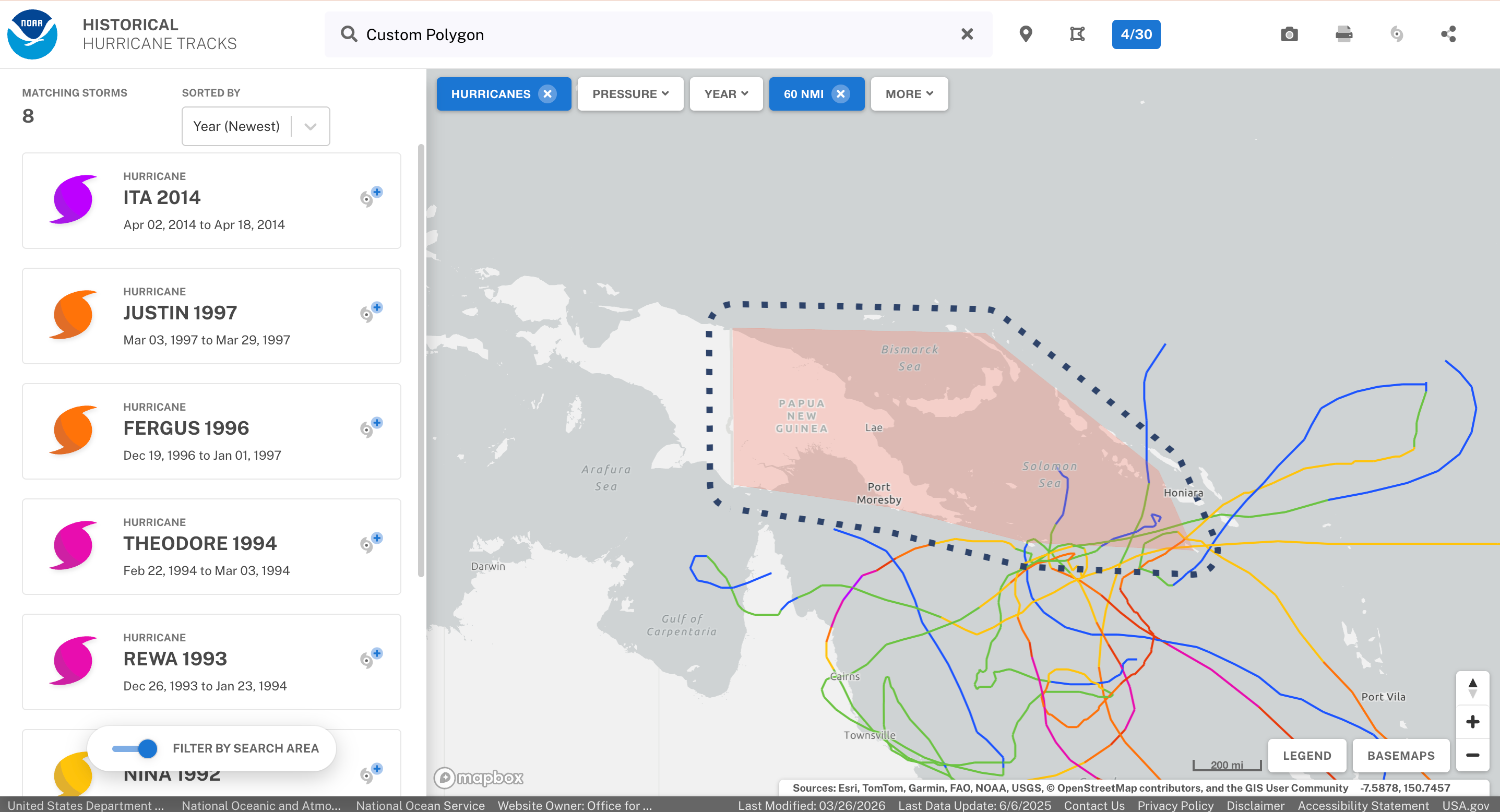Expand the Year filter dropdown
The width and height of the screenshot is (1500, 812).
click(x=725, y=94)
